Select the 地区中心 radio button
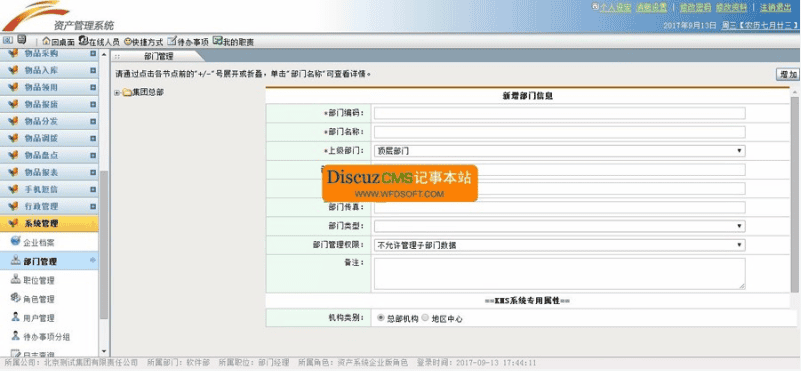801x371 pixels. [425, 318]
